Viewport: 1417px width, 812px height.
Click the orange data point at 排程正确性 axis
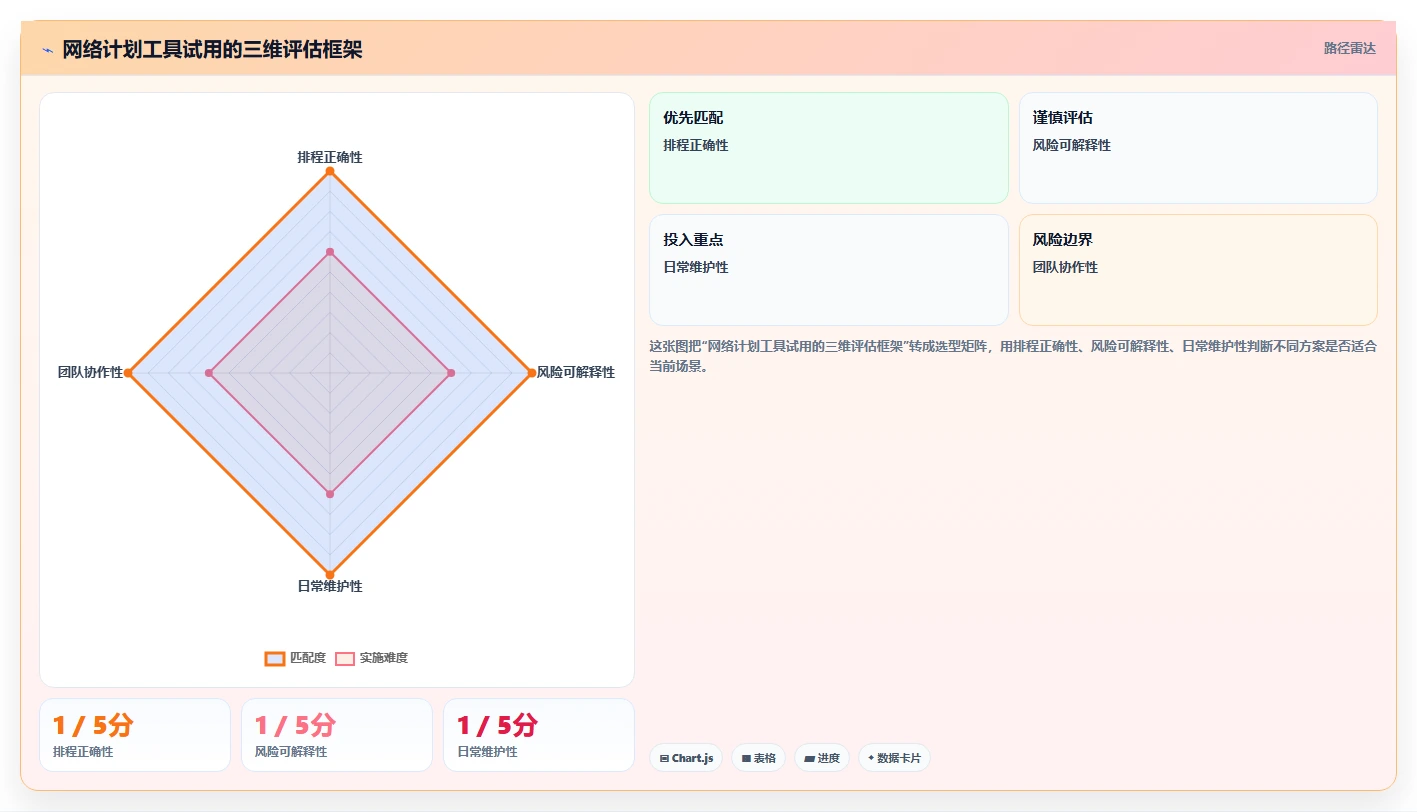click(x=330, y=172)
